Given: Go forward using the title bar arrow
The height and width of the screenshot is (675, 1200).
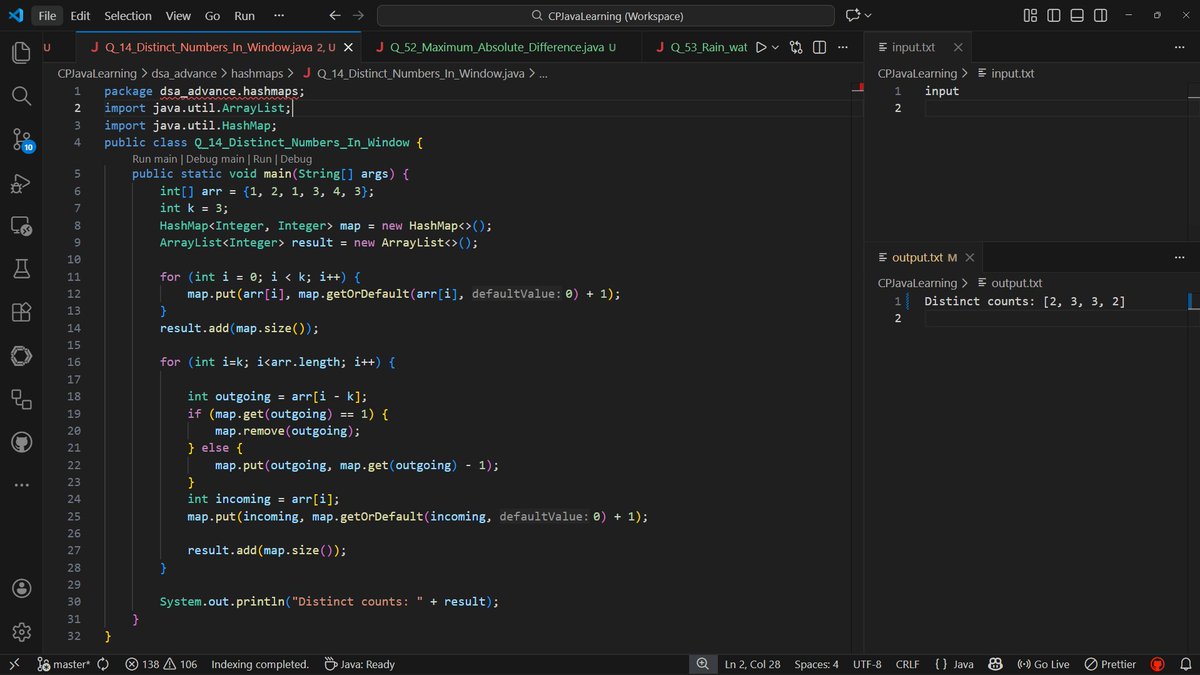Looking at the screenshot, I should tap(359, 16).
